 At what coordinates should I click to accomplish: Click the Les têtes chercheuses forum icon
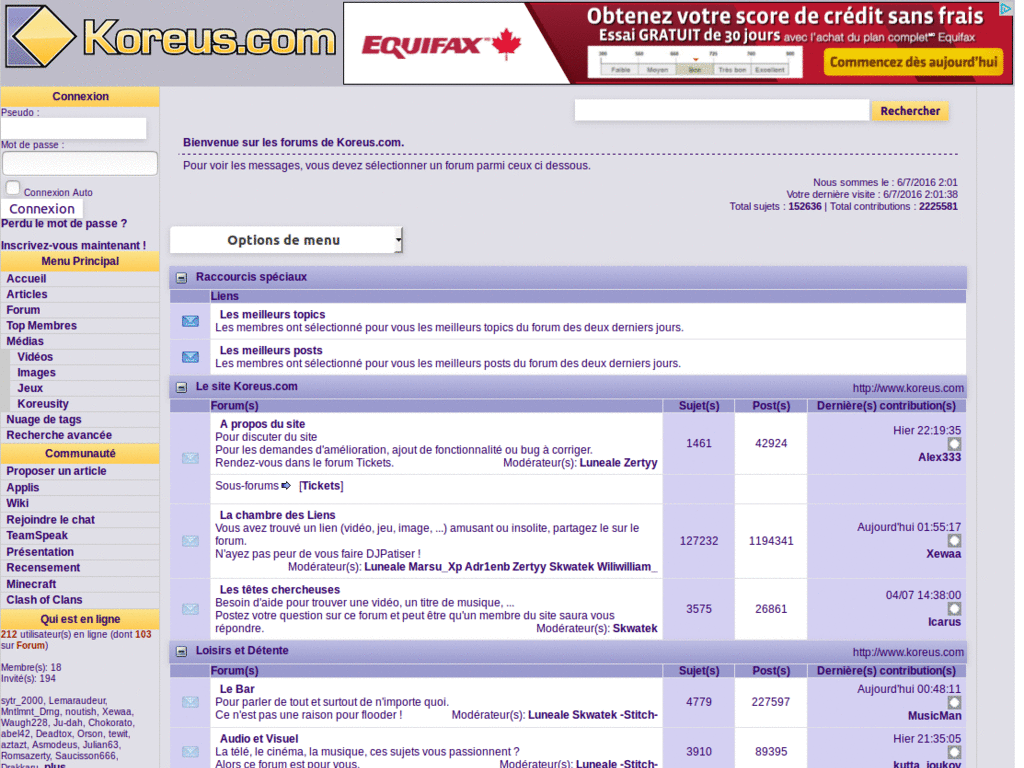[x=190, y=609]
